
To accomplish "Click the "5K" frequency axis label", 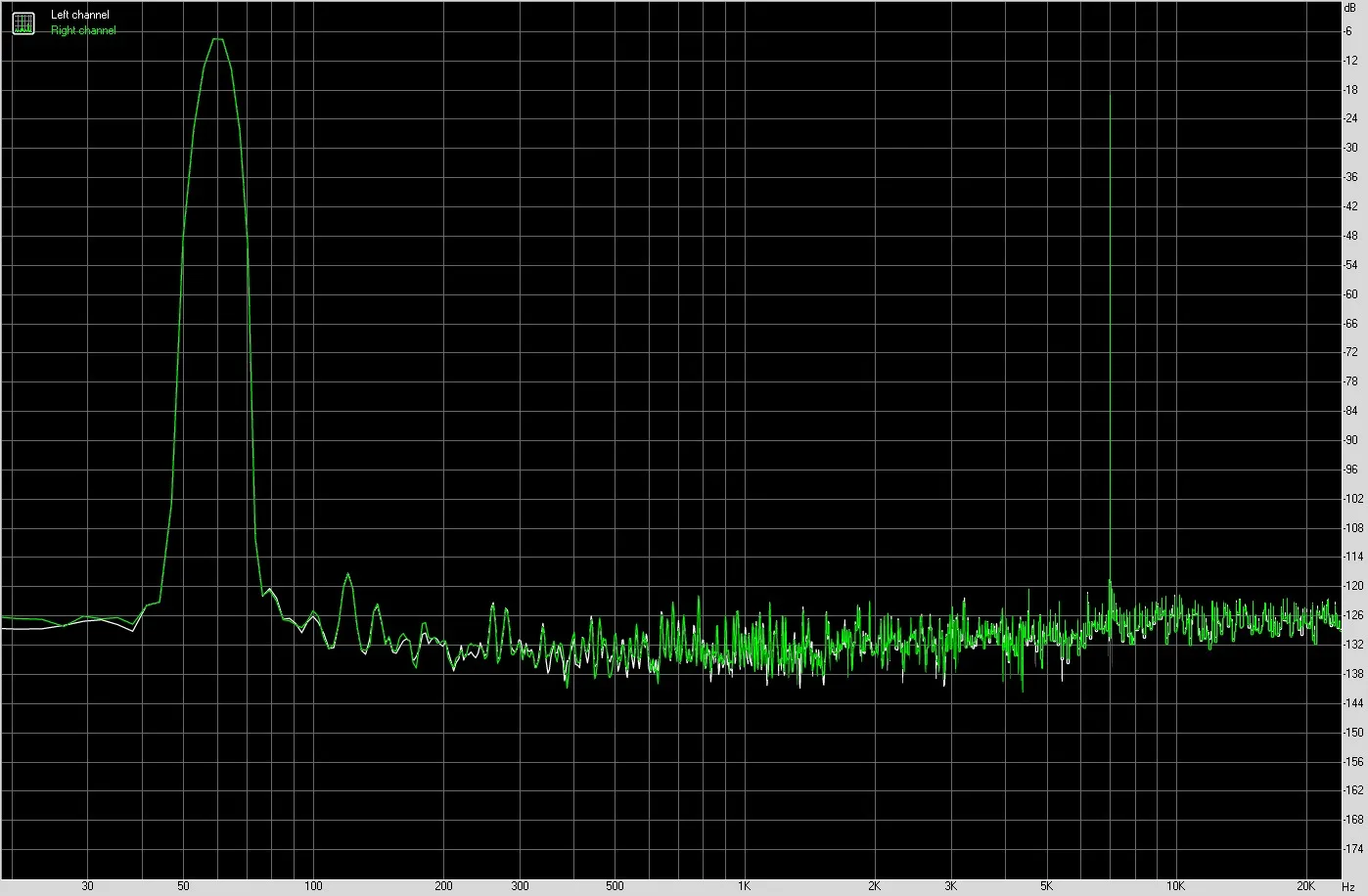I will [1047, 886].
